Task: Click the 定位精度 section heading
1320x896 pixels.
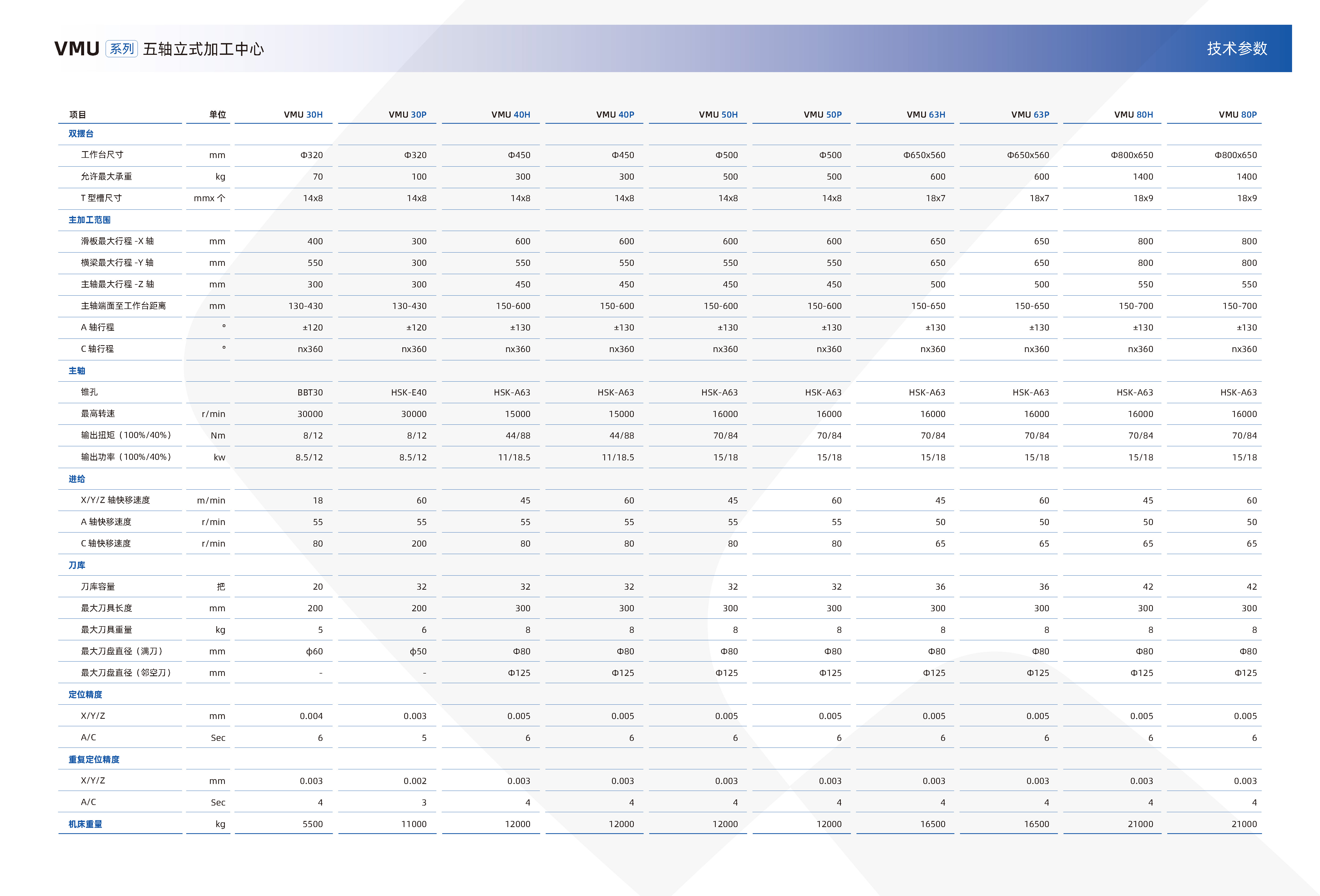Action: (x=85, y=694)
